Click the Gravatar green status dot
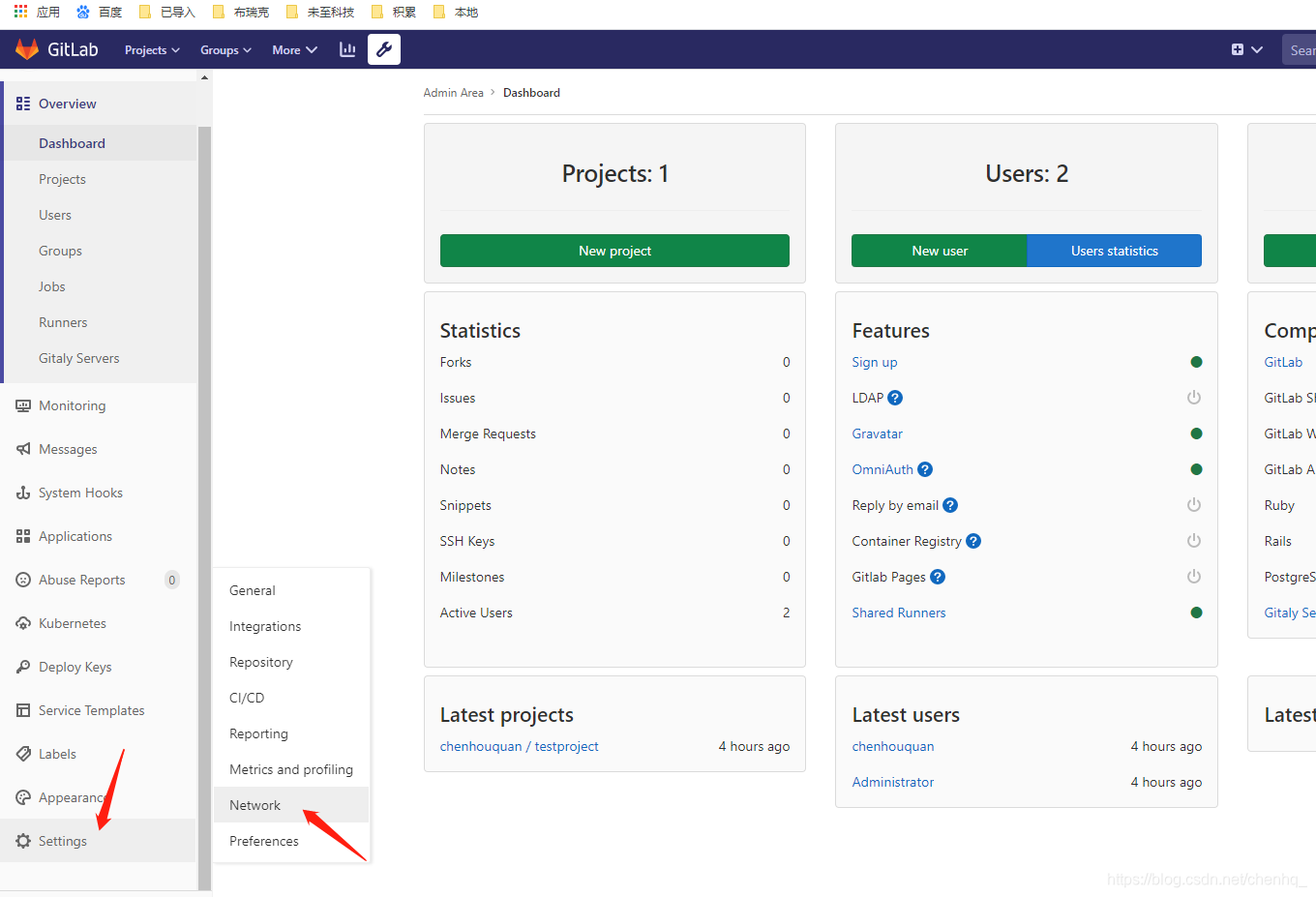 (1196, 434)
